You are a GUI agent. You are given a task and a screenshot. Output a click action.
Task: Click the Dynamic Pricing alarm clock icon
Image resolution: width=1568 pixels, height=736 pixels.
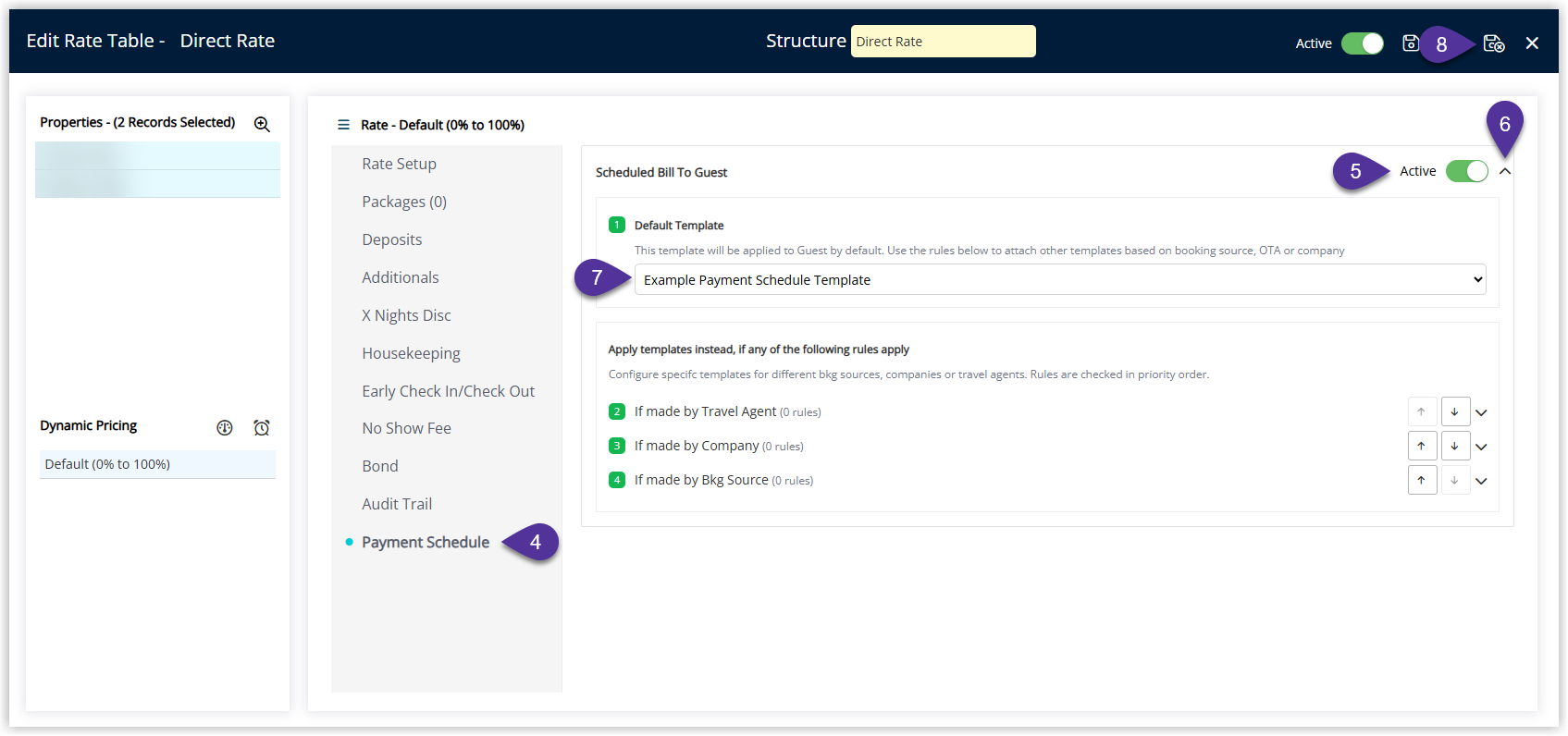pos(262,427)
